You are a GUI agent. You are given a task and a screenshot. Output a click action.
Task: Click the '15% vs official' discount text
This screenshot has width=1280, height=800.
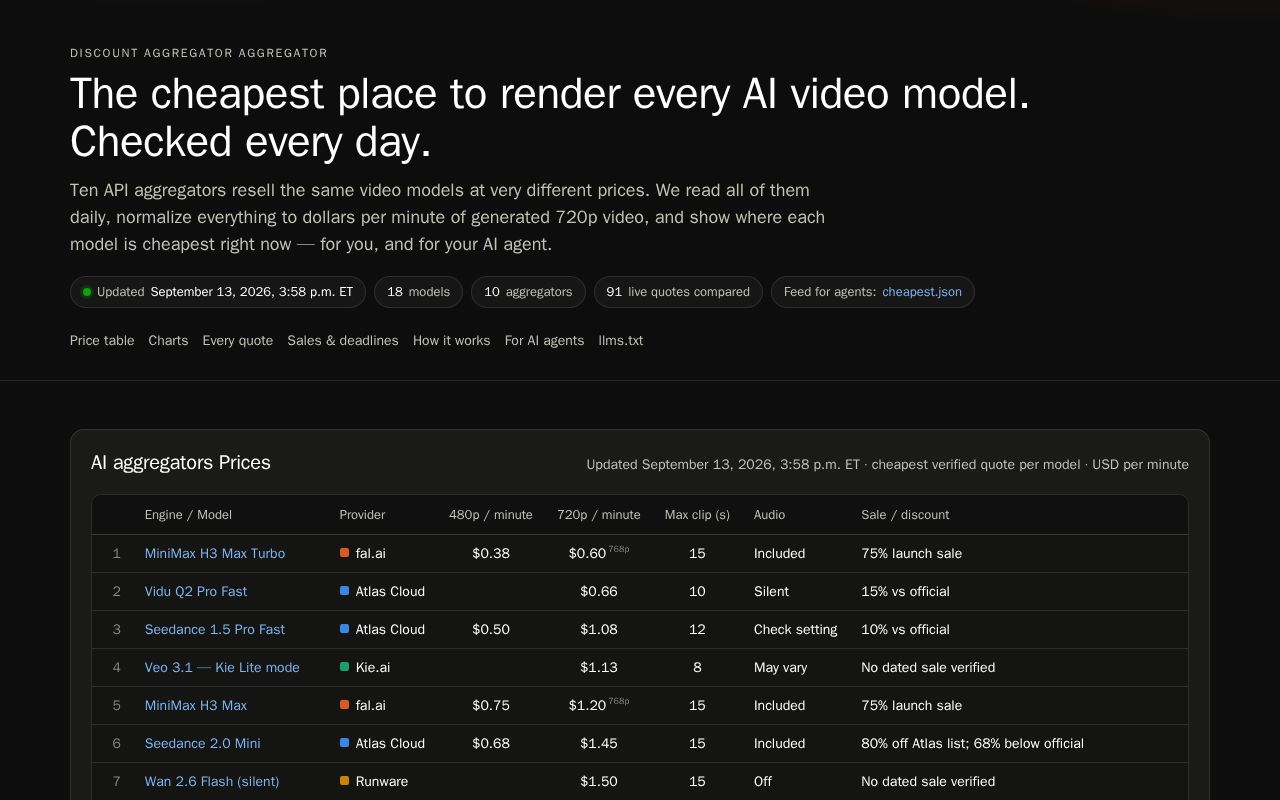pos(905,591)
